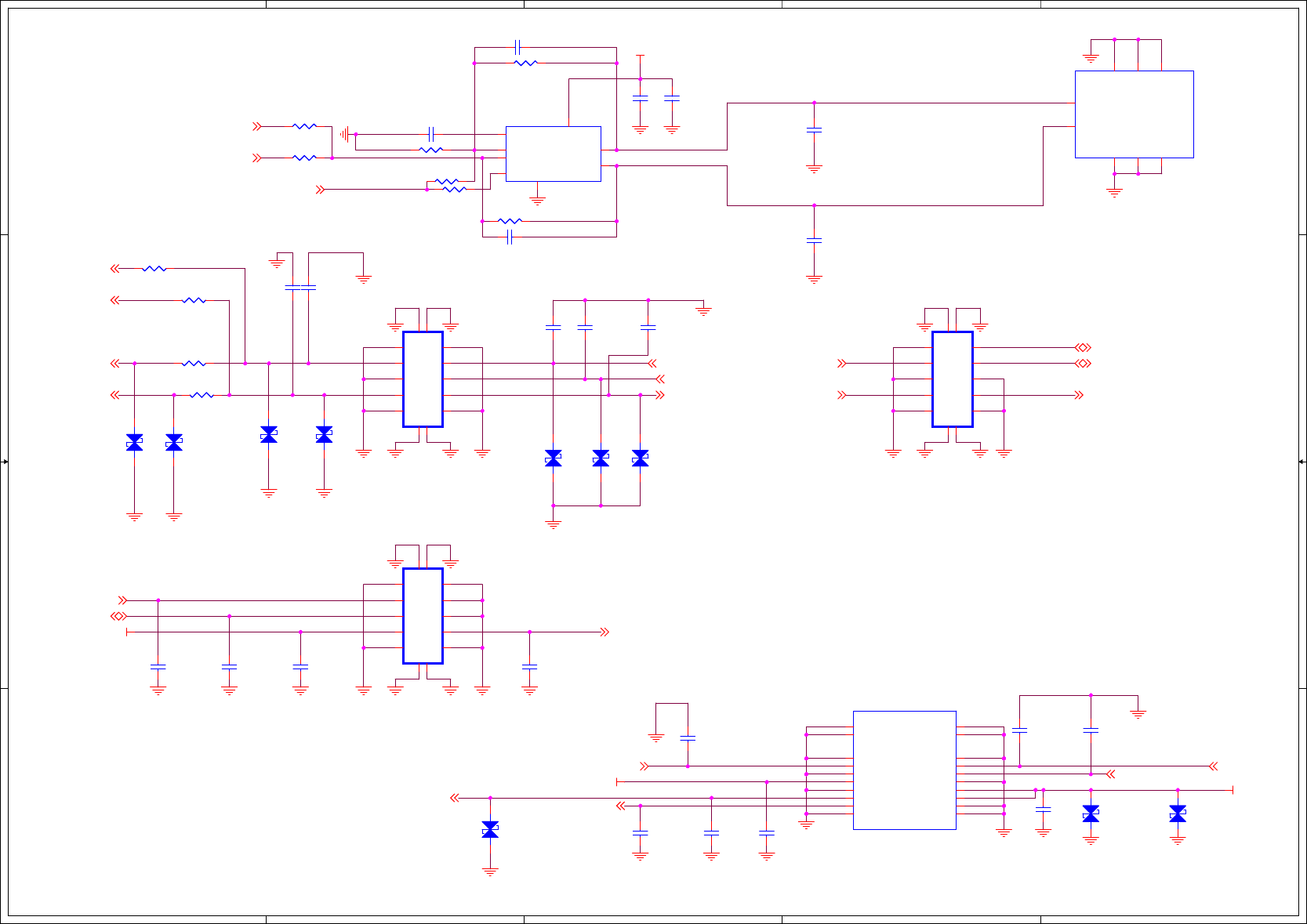Click the arrow marker on the left sheet border
Image resolution: width=1307 pixels, height=924 pixels.
click(x=5, y=462)
